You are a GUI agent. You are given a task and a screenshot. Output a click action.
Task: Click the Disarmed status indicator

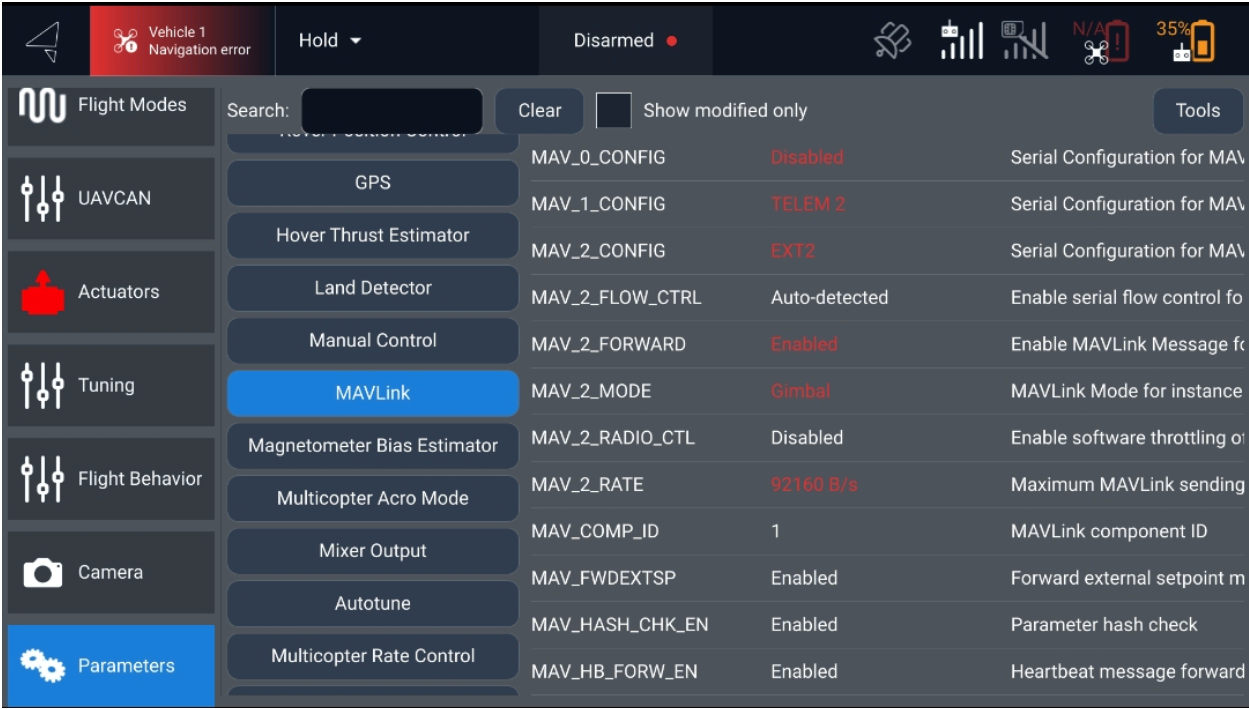[625, 41]
